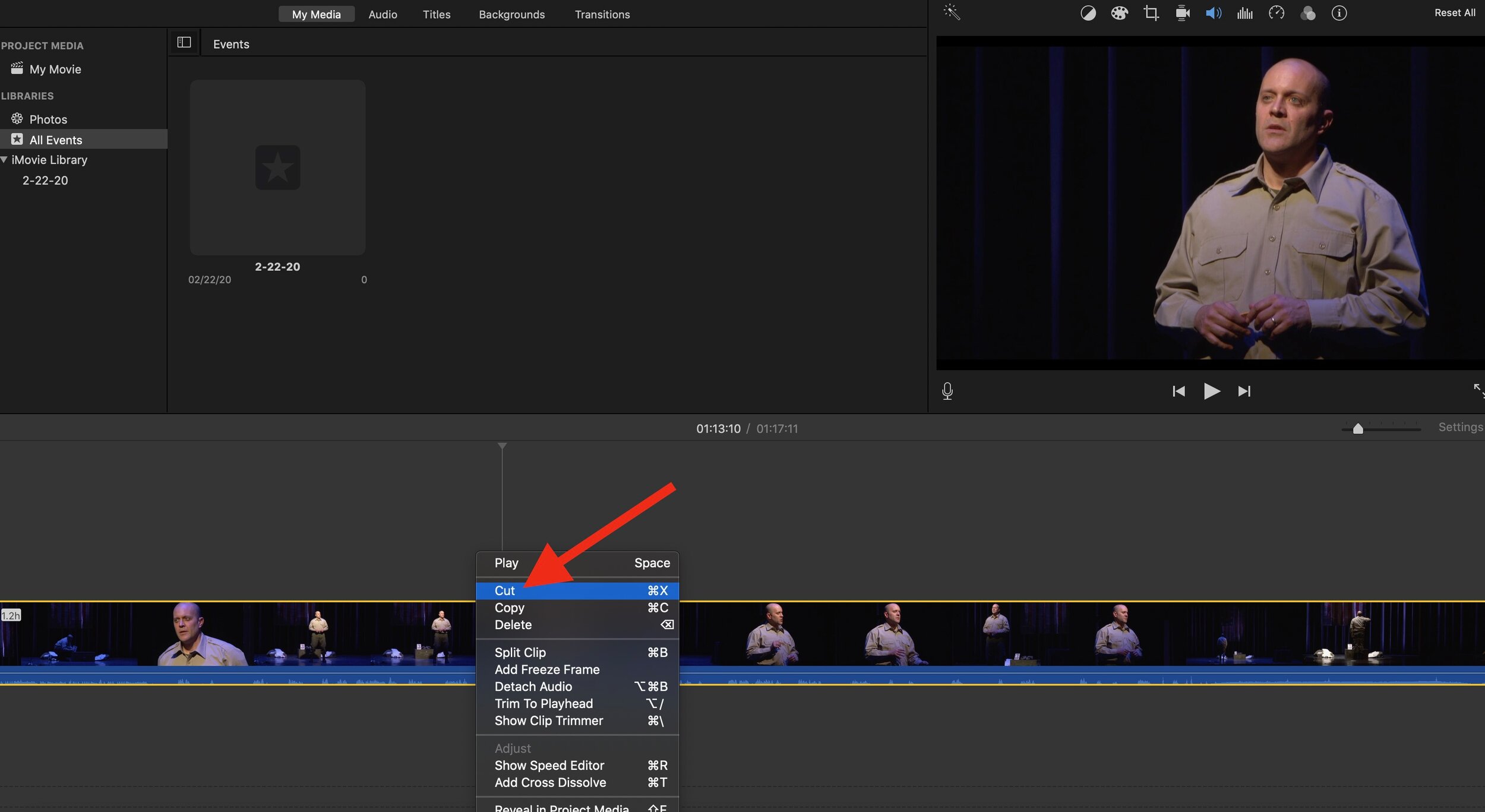Open the volume speaker controls
The width and height of the screenshot is (1485, 812).
pyautogui.click(x=1214, y=13)
